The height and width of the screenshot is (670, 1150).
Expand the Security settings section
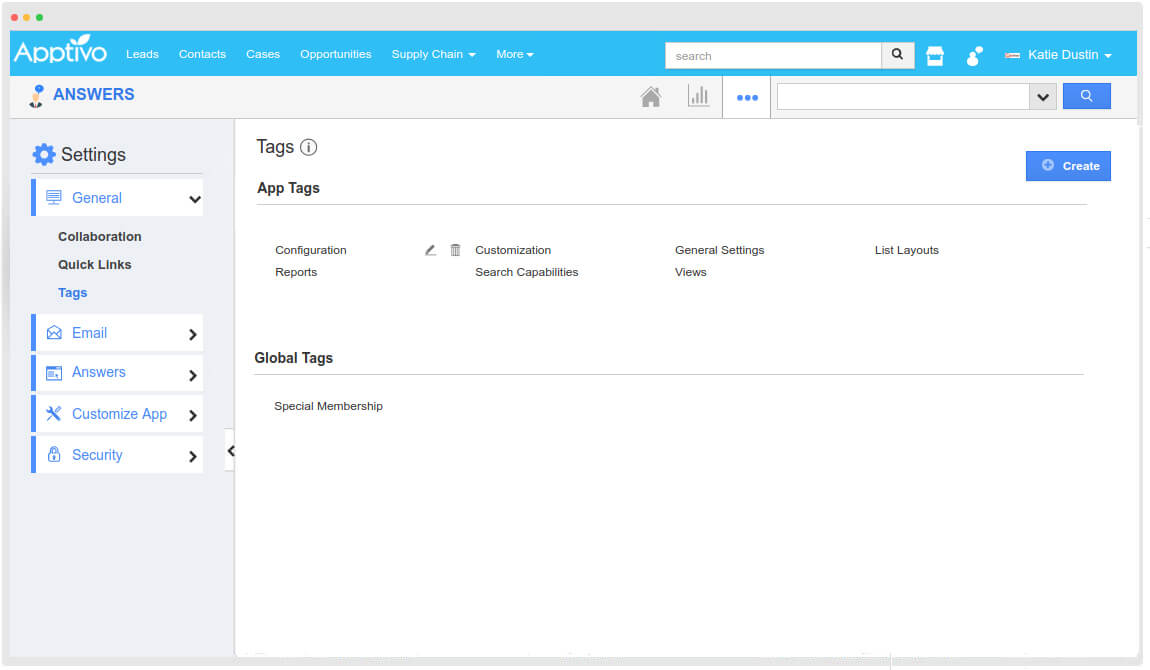pos(117,454)
